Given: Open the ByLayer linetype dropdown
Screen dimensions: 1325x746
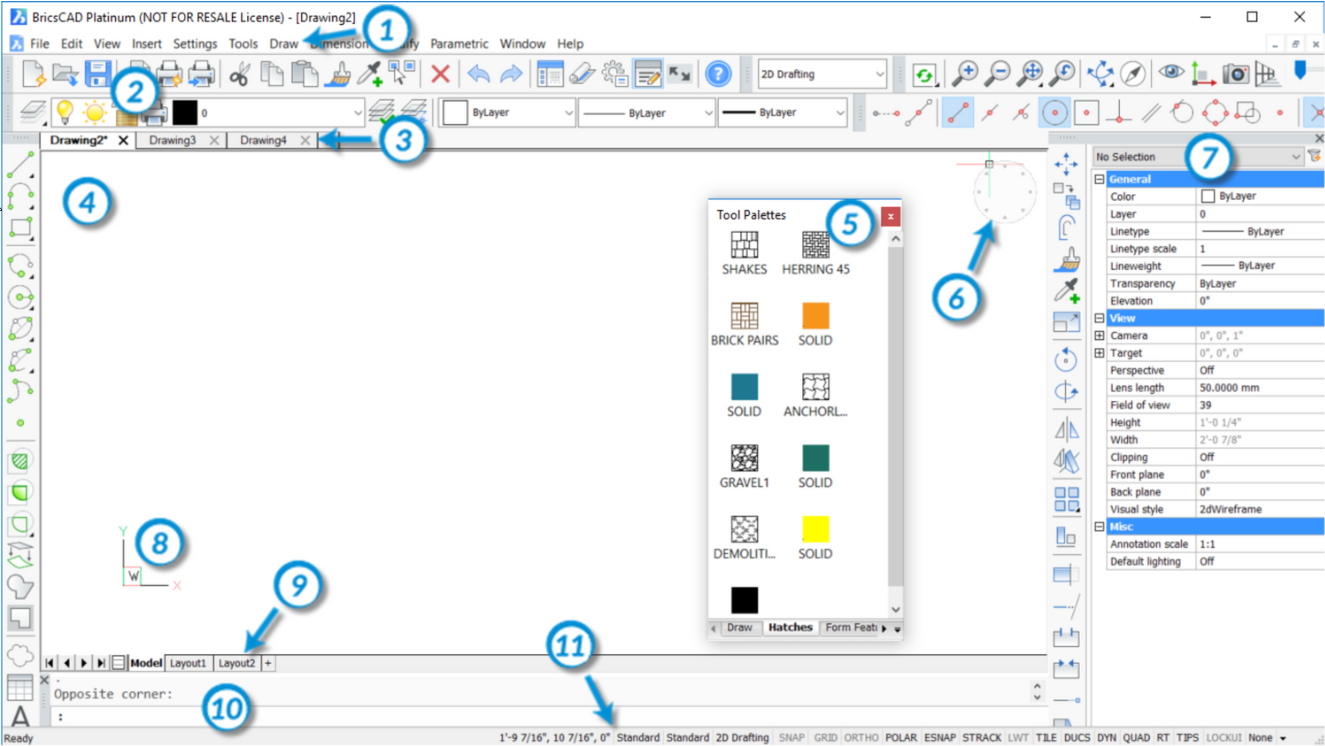Looking at the screenshot, I should point(647,113).
